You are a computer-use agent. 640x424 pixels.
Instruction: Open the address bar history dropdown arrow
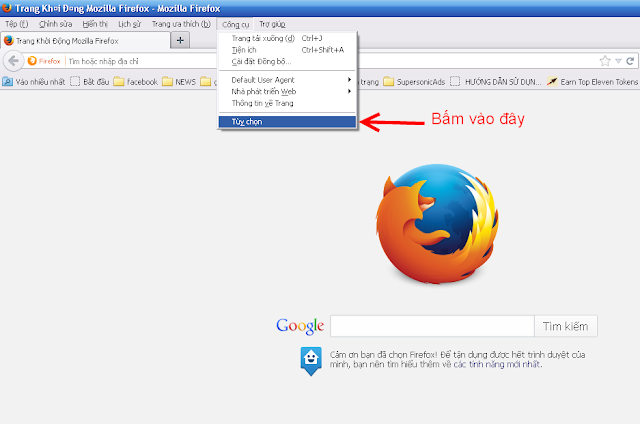[618, 61]
